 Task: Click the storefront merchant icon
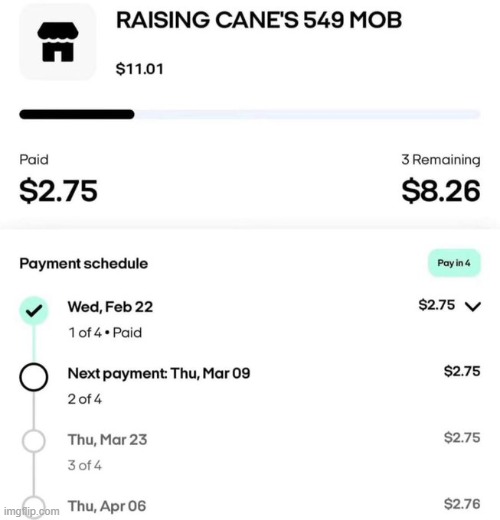[x=58, y=42]
